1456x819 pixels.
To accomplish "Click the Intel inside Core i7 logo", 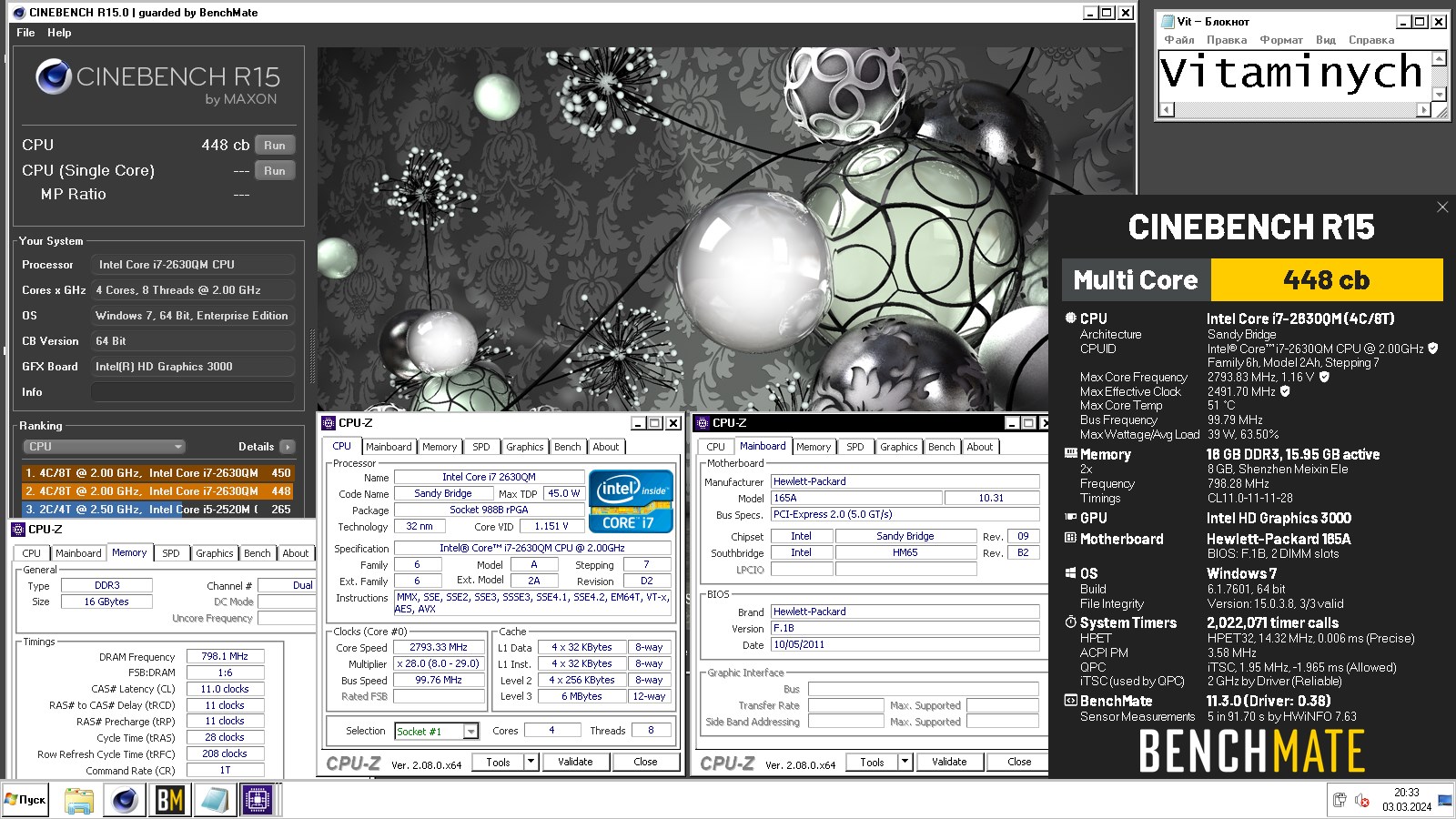I will 632,501.
